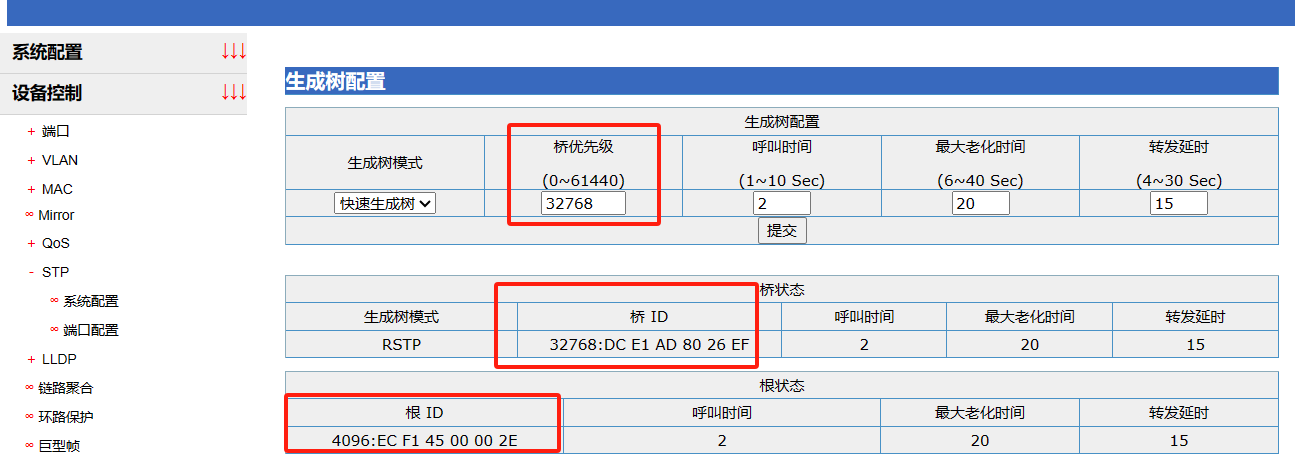The width and height of the screenshot is (1297, 464).
Task: Open the 链路聚合 page
Action: coord(65,388)
